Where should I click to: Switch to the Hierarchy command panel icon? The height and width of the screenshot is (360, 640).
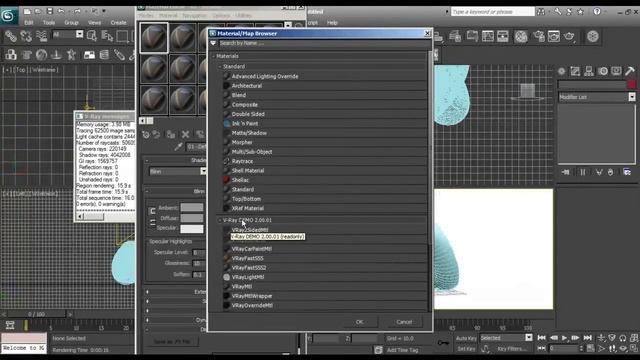pyautogui.click(x=589, y=71)
